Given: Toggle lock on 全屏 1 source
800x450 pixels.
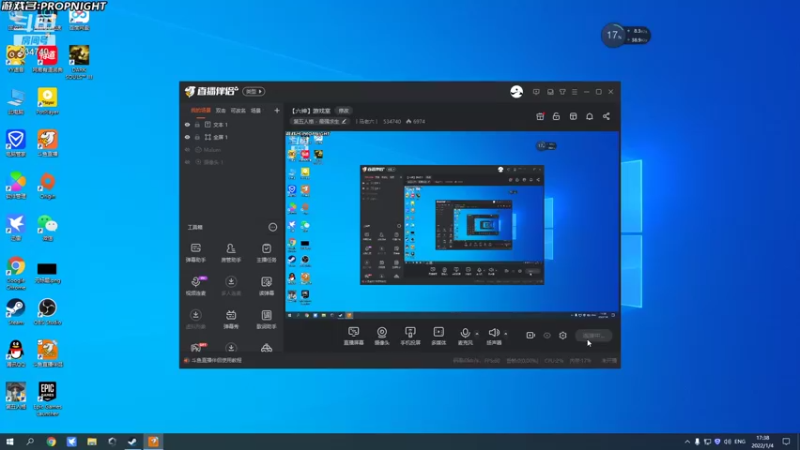Looking at the screenshot, I should pyautogui.click(x=197, y=137).
